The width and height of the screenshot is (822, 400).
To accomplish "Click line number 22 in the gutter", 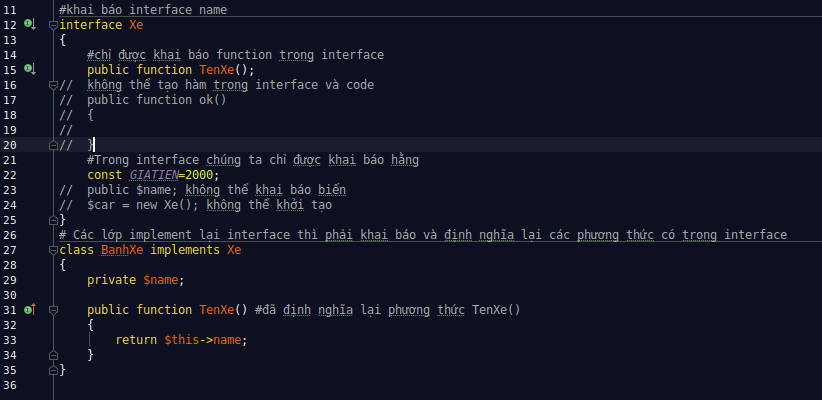I will 11,175.
